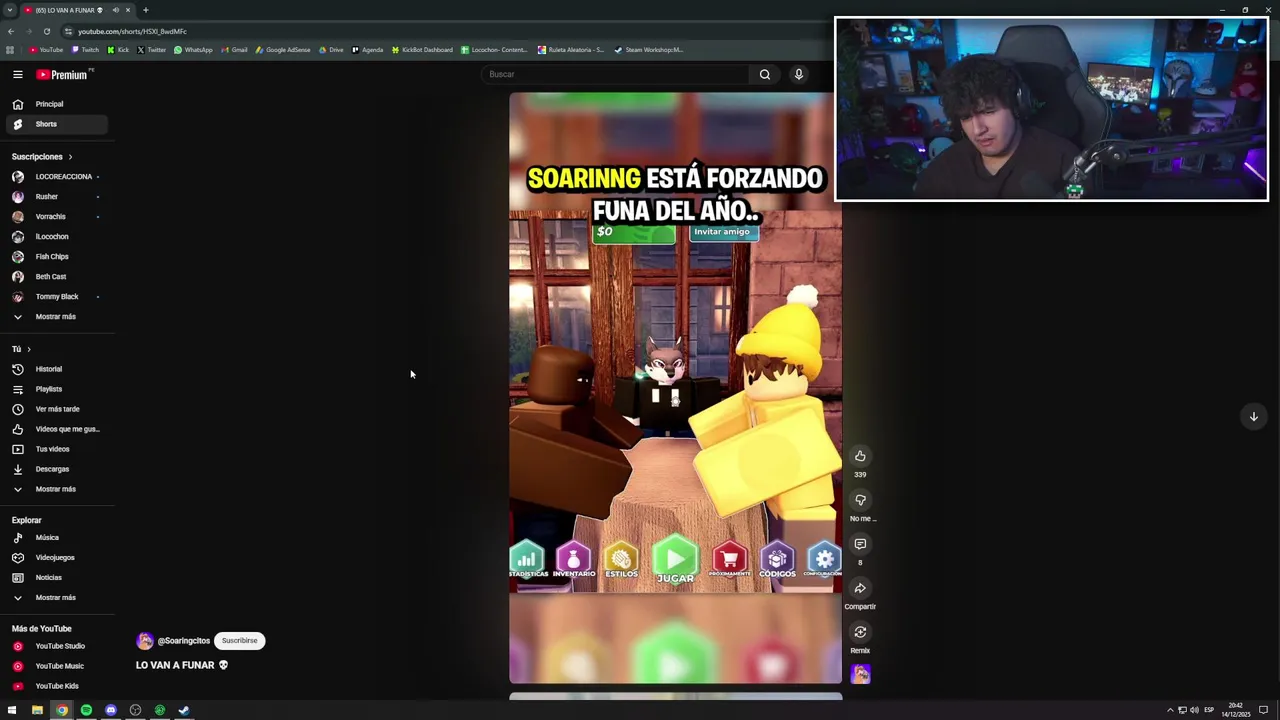Screen dimensions: 1280x720
Task: Open Descargas in the sidebar
Action: point(56,469)
